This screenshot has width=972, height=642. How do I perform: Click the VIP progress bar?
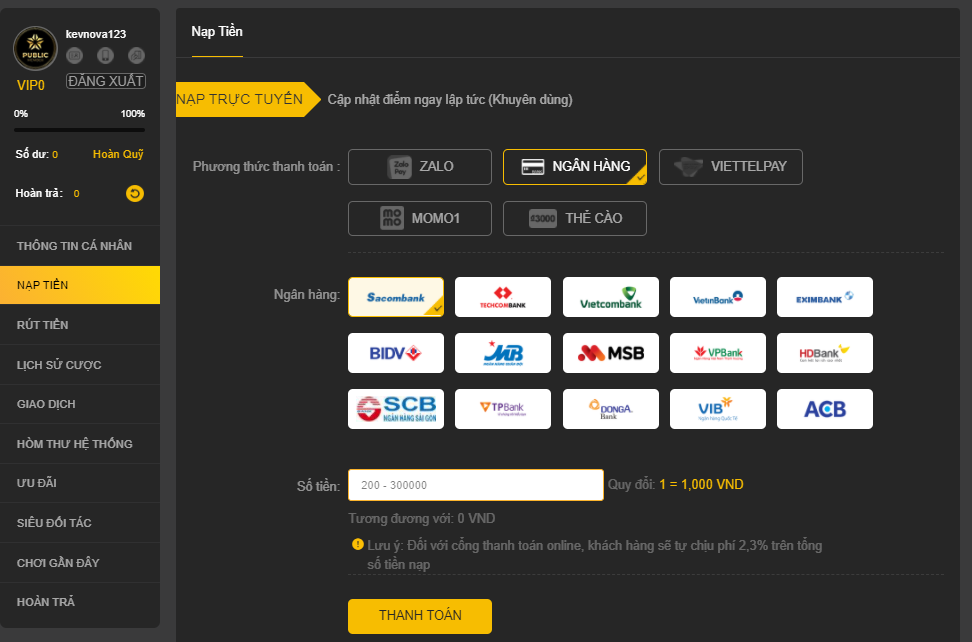coord(80,130)
